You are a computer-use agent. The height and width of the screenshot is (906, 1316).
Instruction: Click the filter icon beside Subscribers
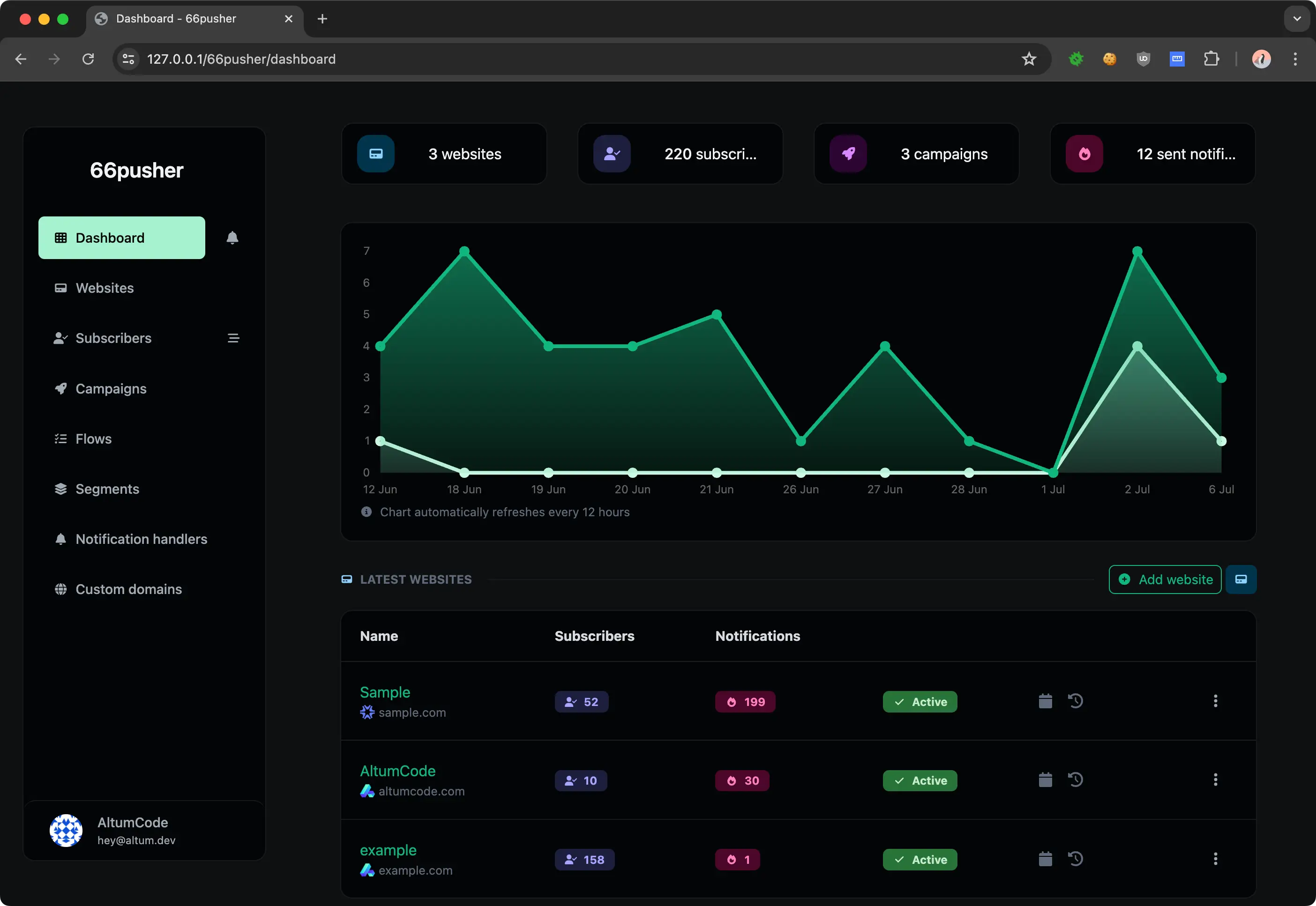(x=233, y=338)
